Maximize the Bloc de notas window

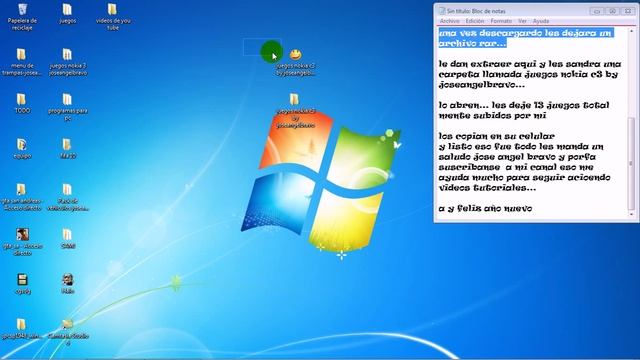pos(612,11)
